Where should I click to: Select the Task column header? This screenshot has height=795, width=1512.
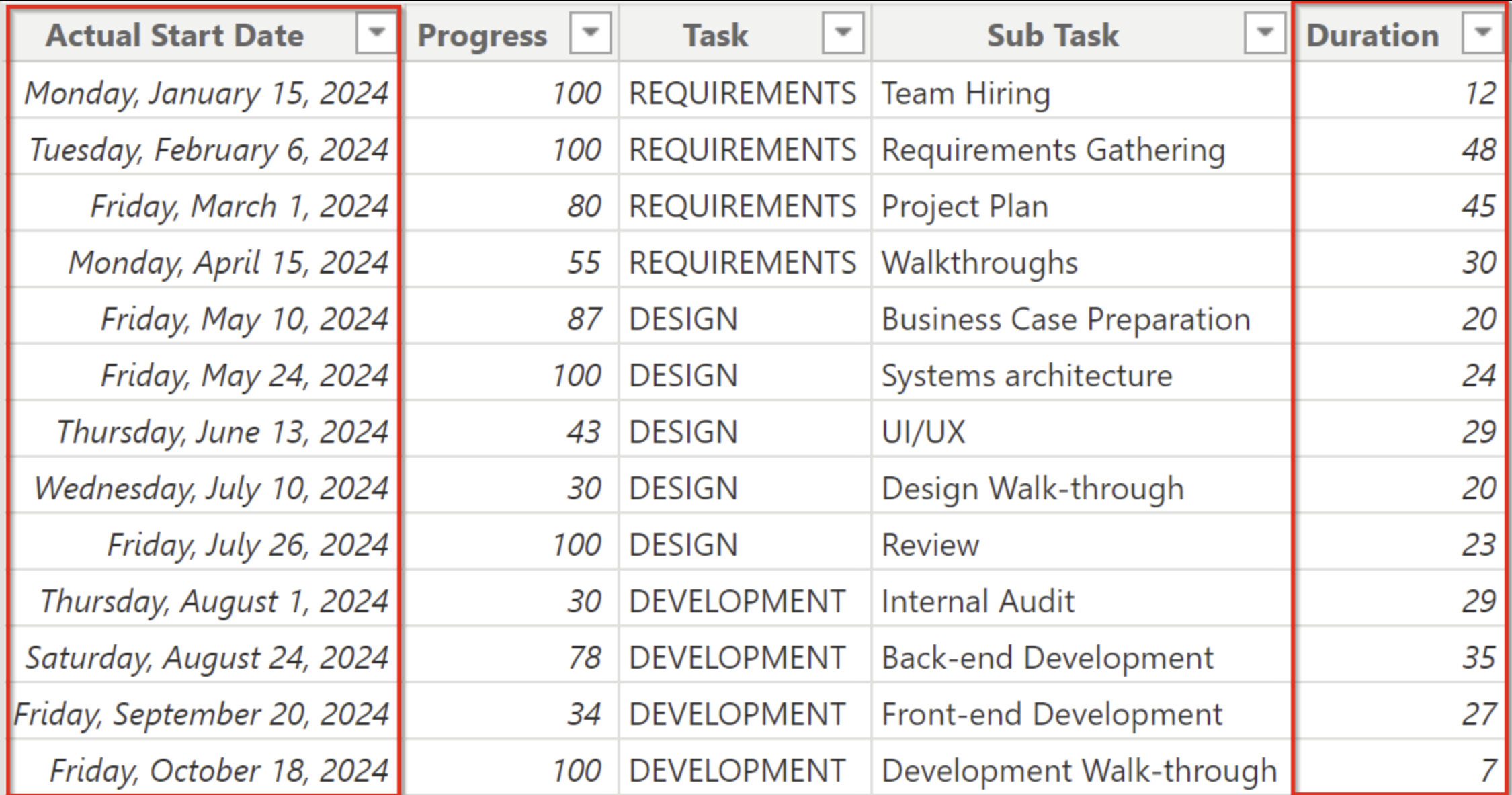(715, 35)
